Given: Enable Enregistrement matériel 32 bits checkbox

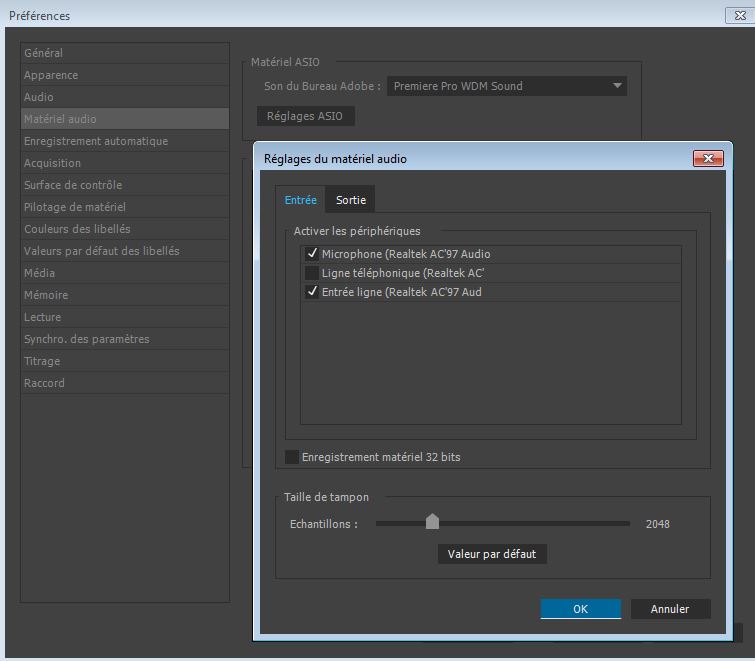Looking at the screenshot, I should [x=292, y=457].
